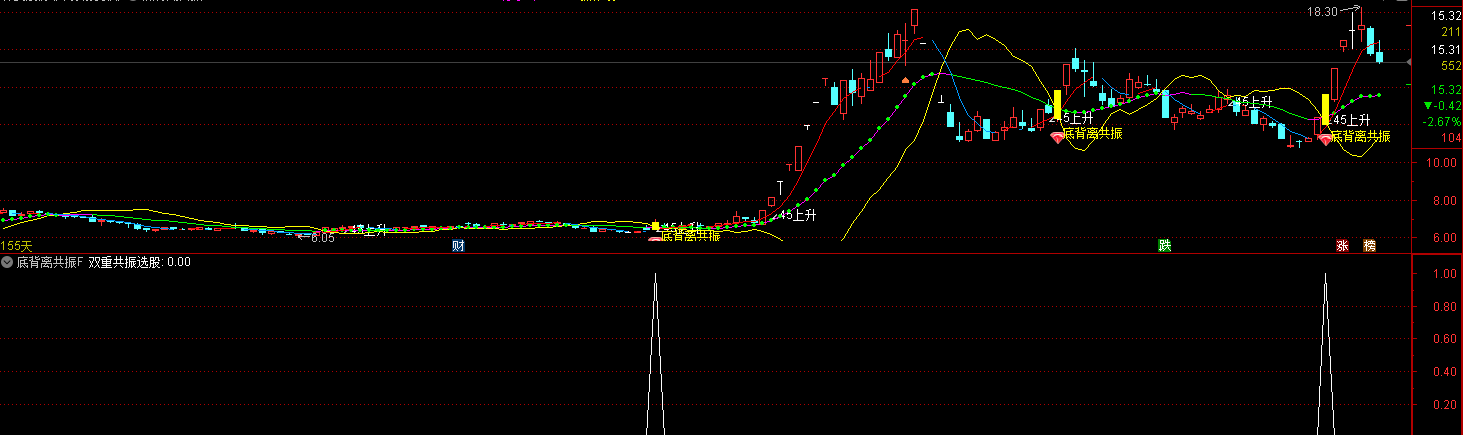The width and height of the screenshot is (1463, 435).
Task: Click the orange triangle marker near price peak
Action: 905,79
